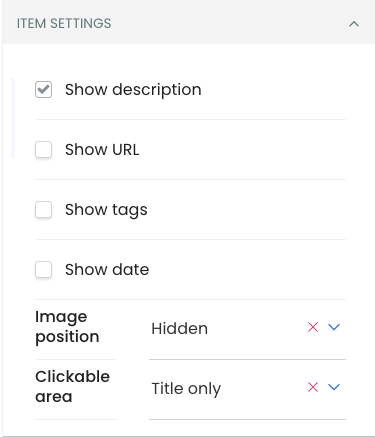This screenshot has width=375, height=437.
Task: Open the Clickable area dropdown arrow
Action: (x=334, y=387)
